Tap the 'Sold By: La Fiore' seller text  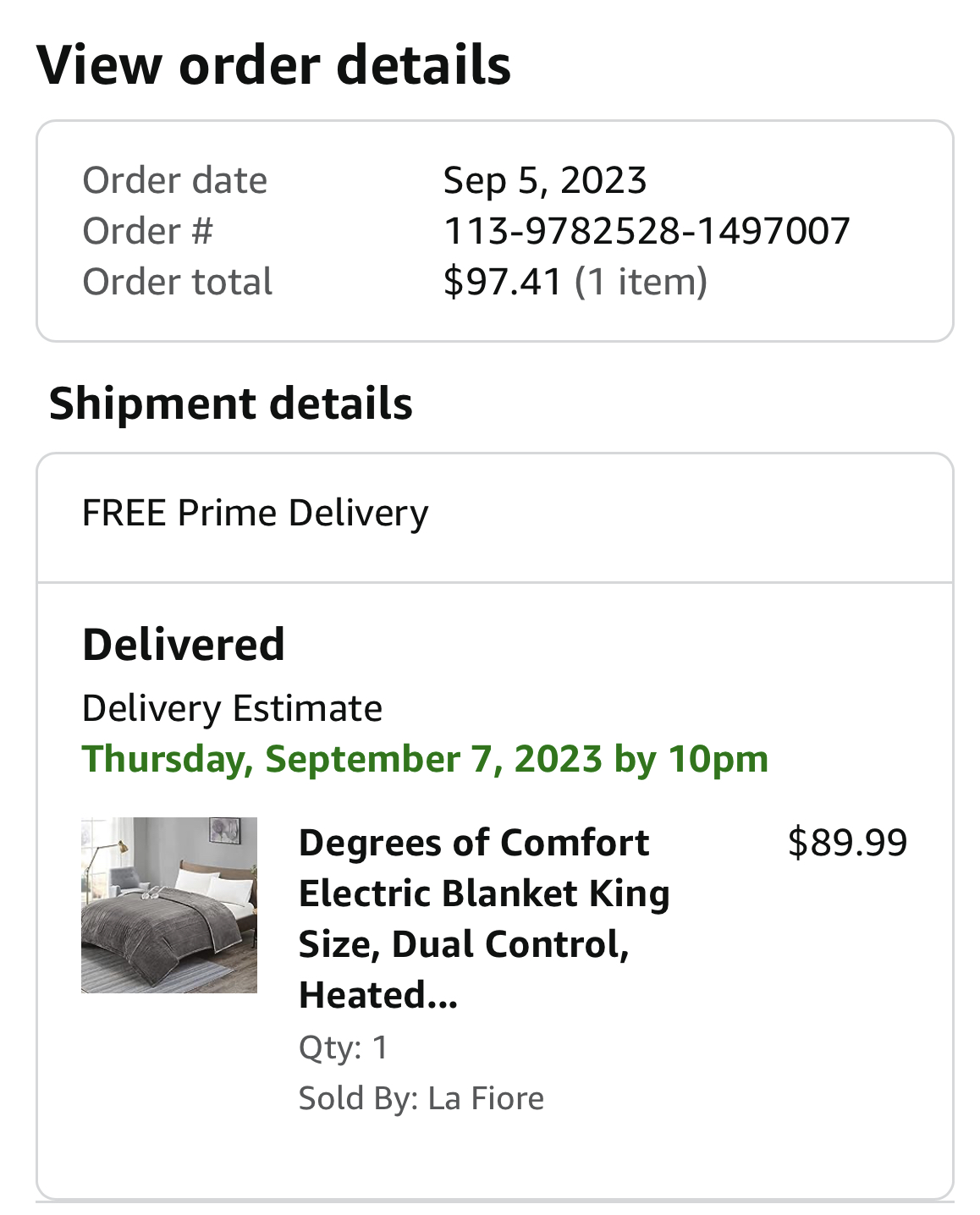pyautogui.click(x=421, y=1098)
